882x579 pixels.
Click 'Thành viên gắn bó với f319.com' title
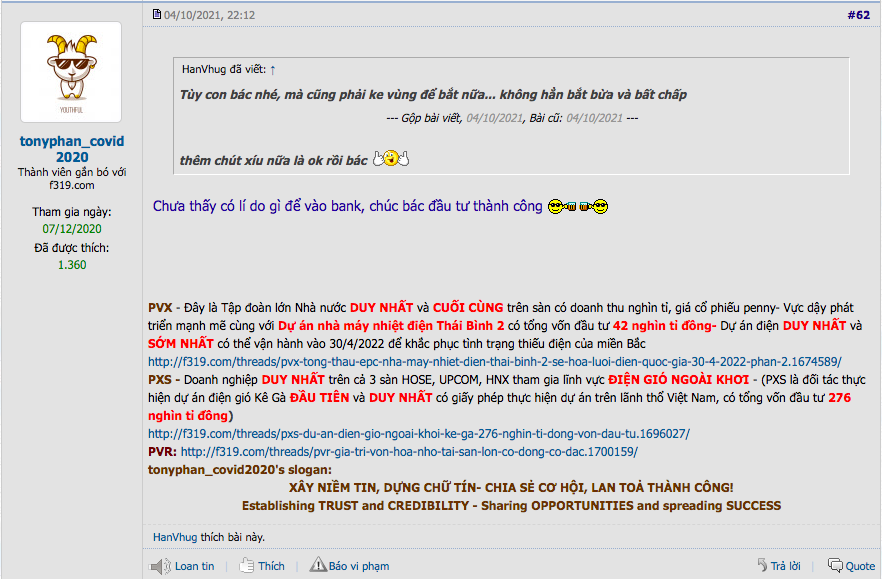point(72,179)
